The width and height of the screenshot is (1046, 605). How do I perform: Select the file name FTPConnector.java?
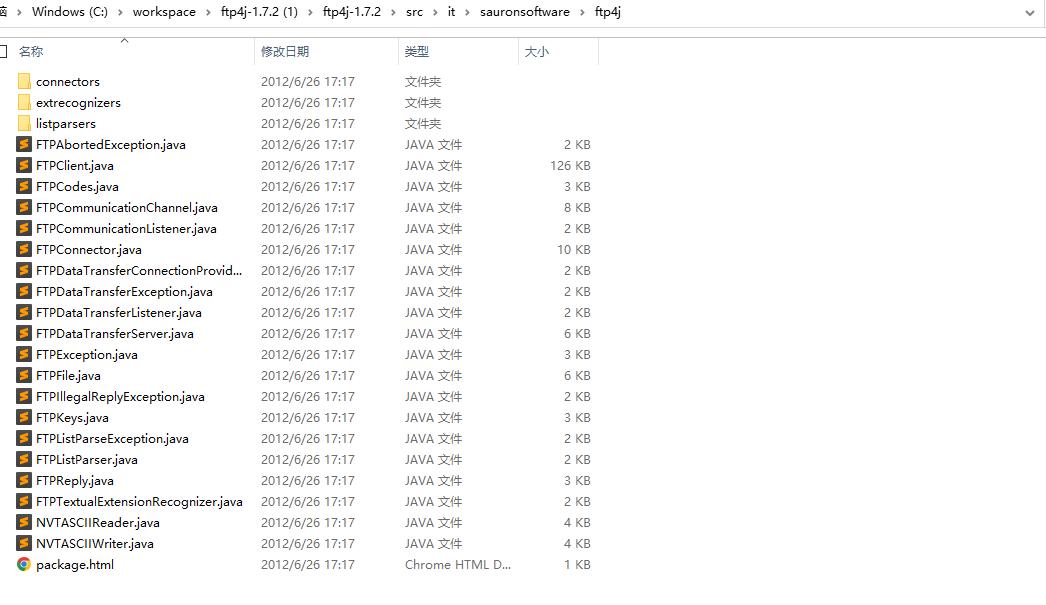(89, 249)
